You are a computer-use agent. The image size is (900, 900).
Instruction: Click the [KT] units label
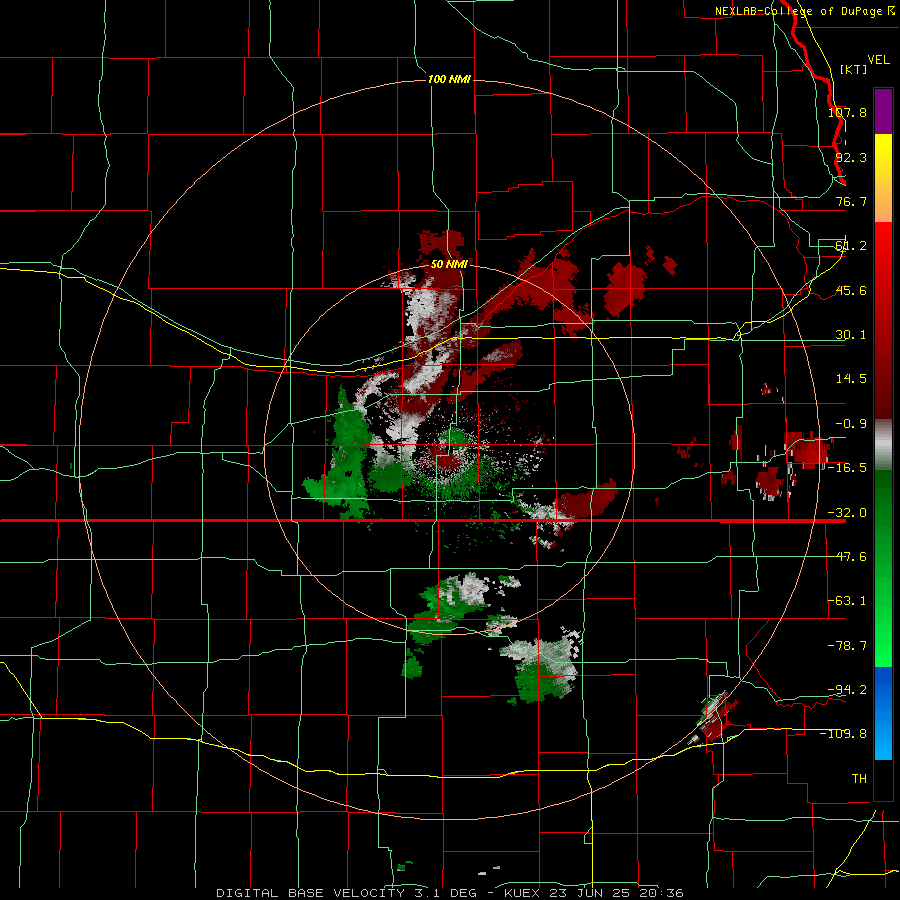tap(854, 69)
